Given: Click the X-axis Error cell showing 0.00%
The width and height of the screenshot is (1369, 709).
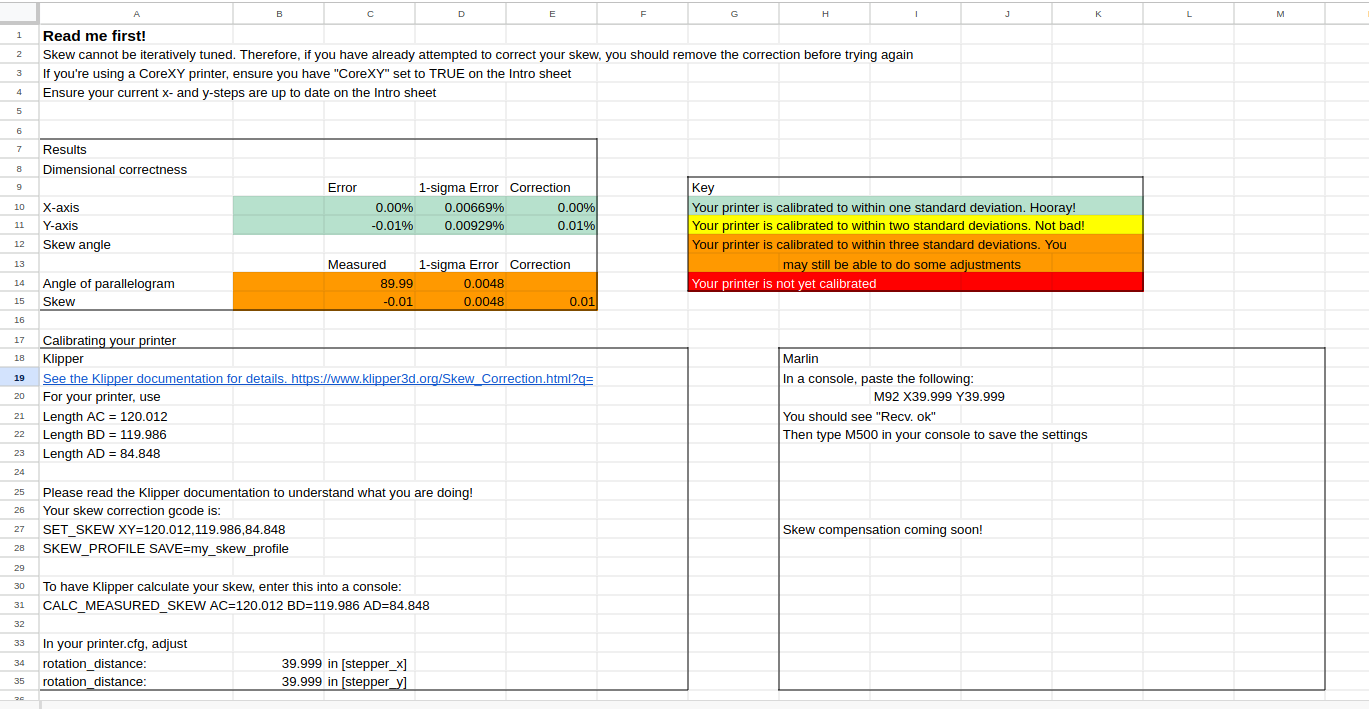Looking at the screenshot, I should pyautogui.click(x=369, y=207).
